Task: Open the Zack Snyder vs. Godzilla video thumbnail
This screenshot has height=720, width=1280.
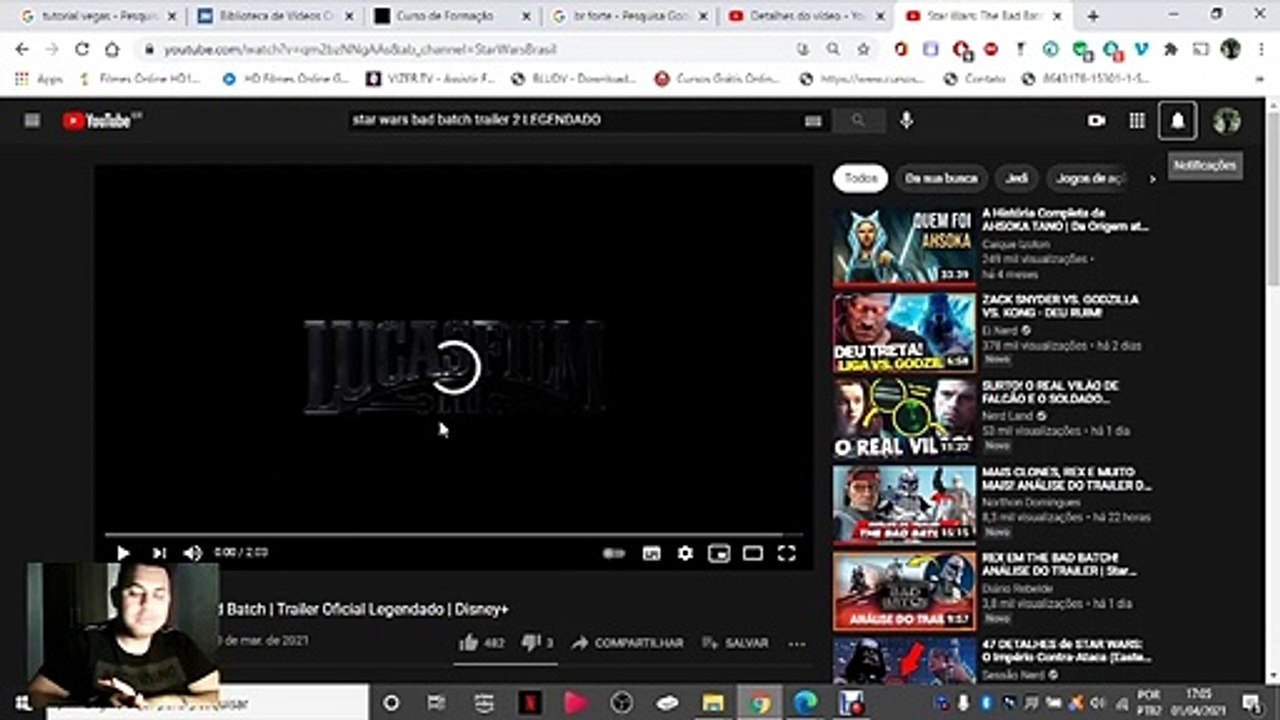Action: [x=904, y=333]
